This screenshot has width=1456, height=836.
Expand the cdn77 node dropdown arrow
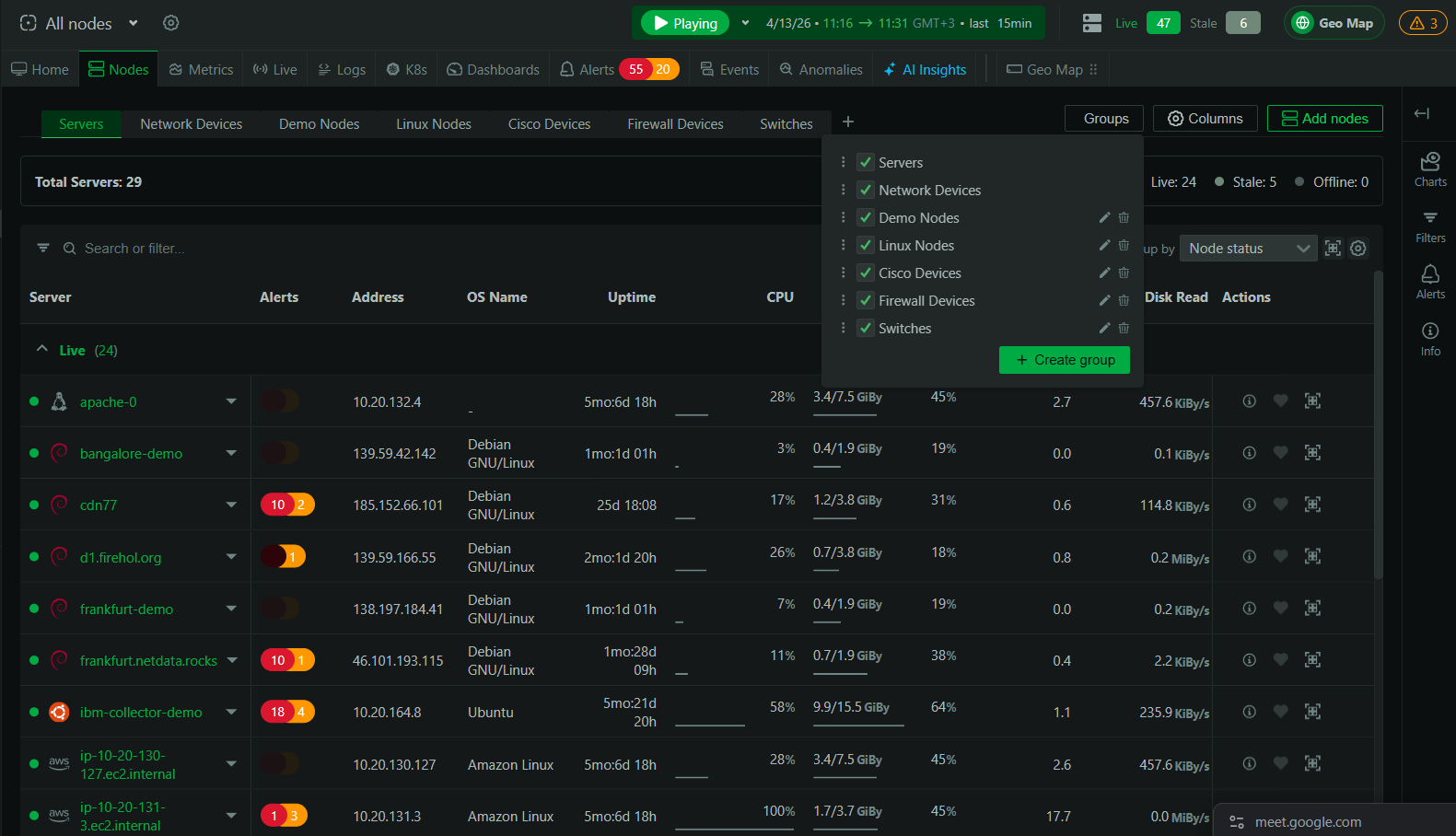pyautogui.click(x=231, y=505)
